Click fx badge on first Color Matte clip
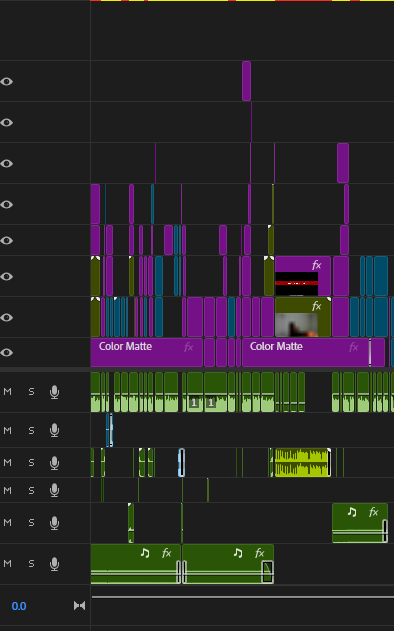 [188, 347]
